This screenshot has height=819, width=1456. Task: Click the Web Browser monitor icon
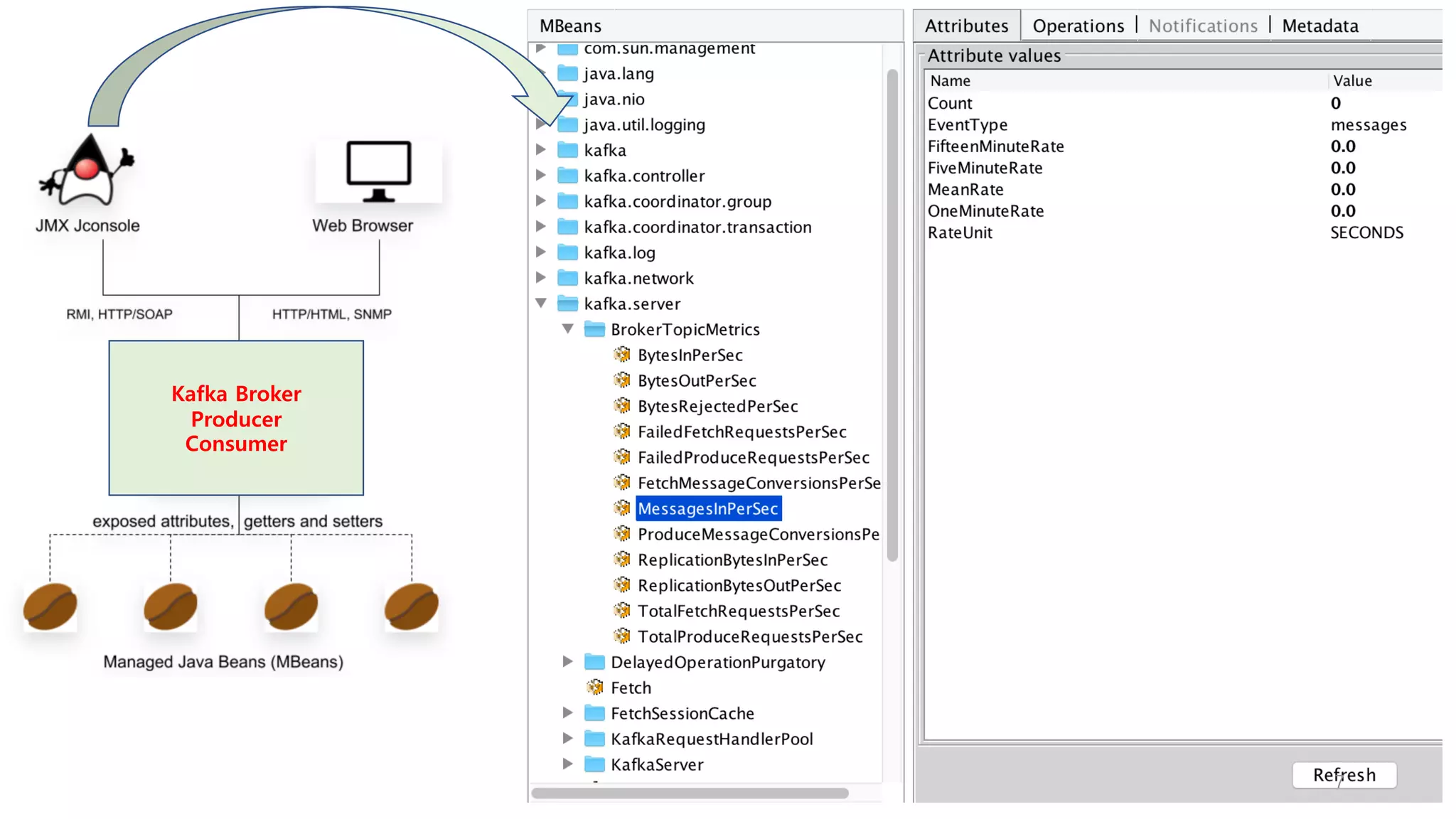(x=378, y=171)
